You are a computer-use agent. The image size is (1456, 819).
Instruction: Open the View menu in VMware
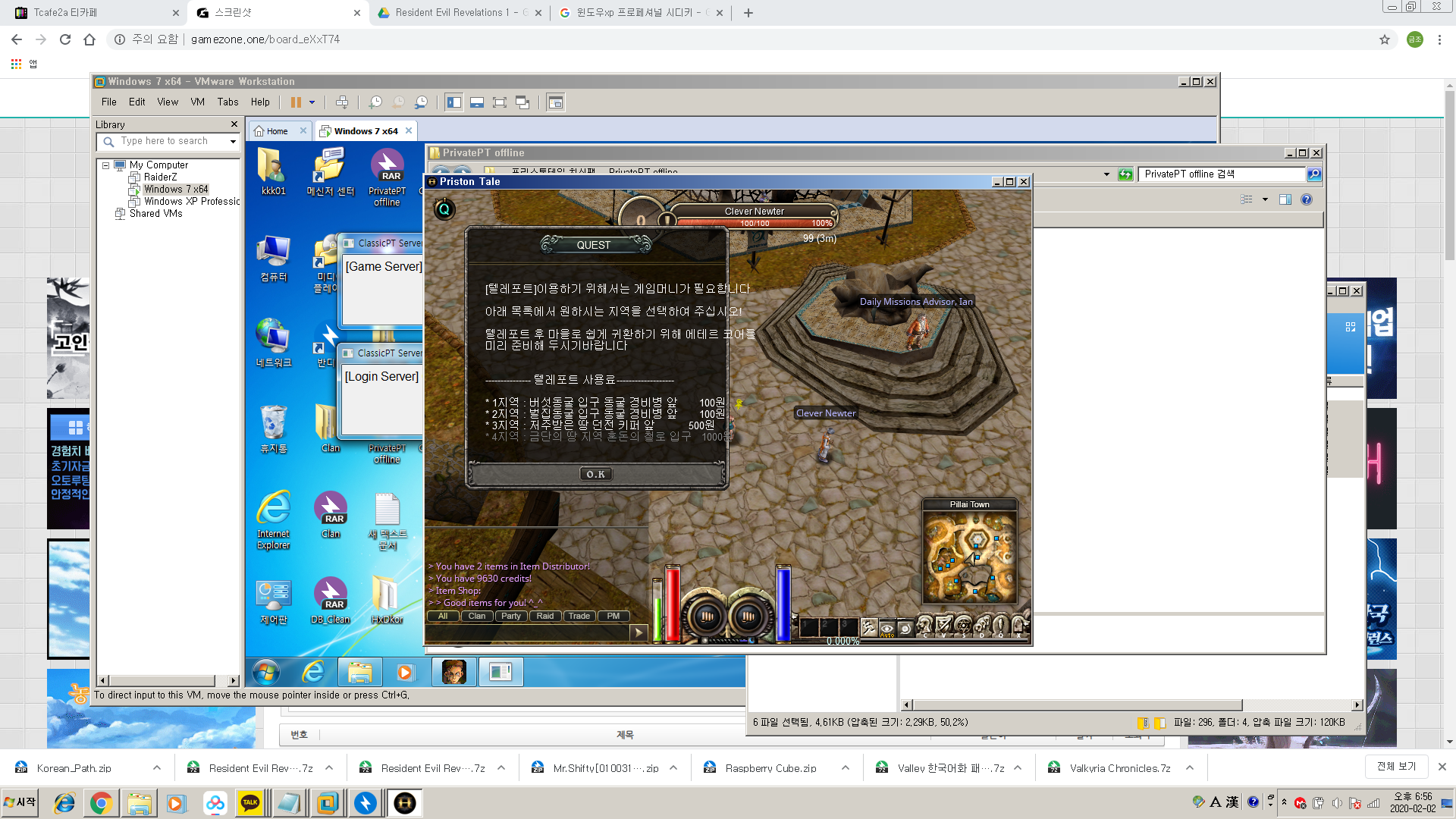coord(168,102)
